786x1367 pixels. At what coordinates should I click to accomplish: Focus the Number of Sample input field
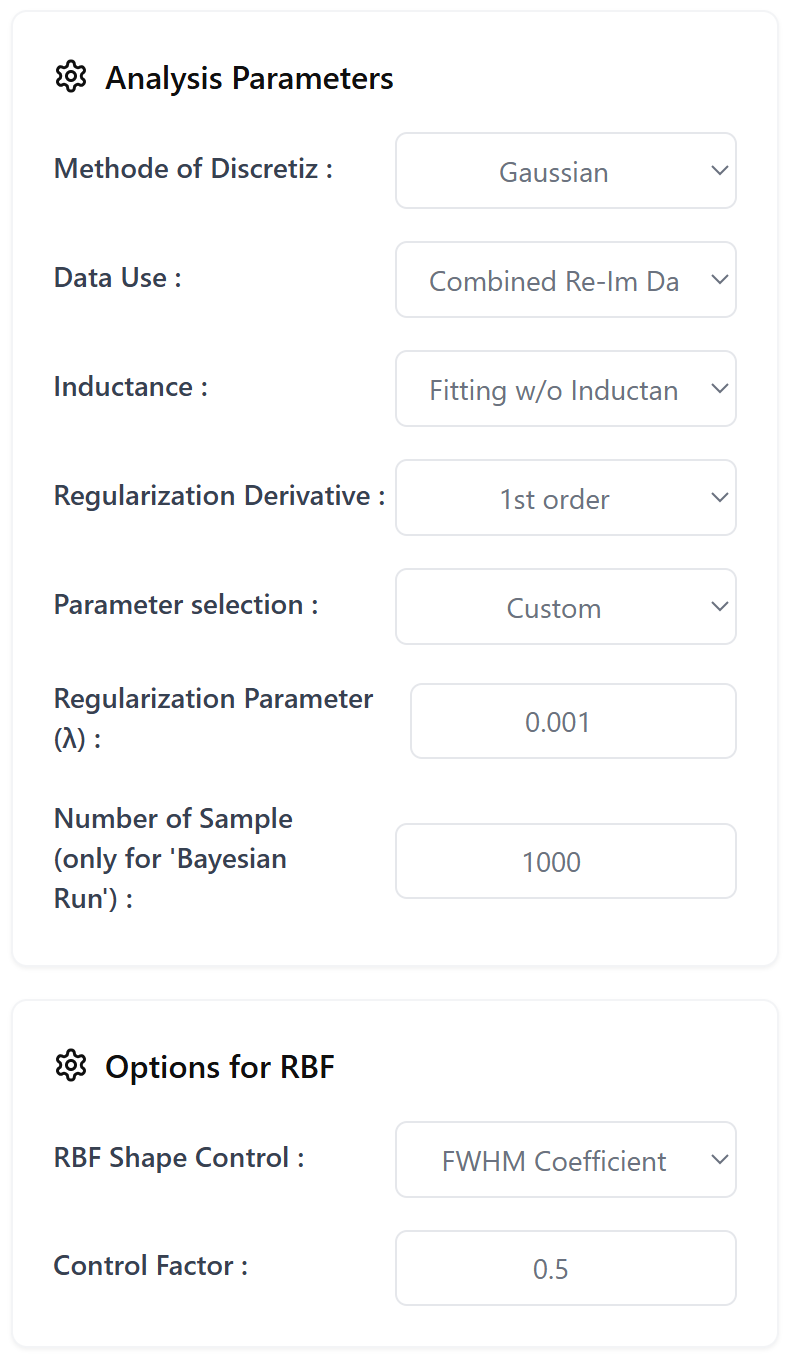(565, 861)
